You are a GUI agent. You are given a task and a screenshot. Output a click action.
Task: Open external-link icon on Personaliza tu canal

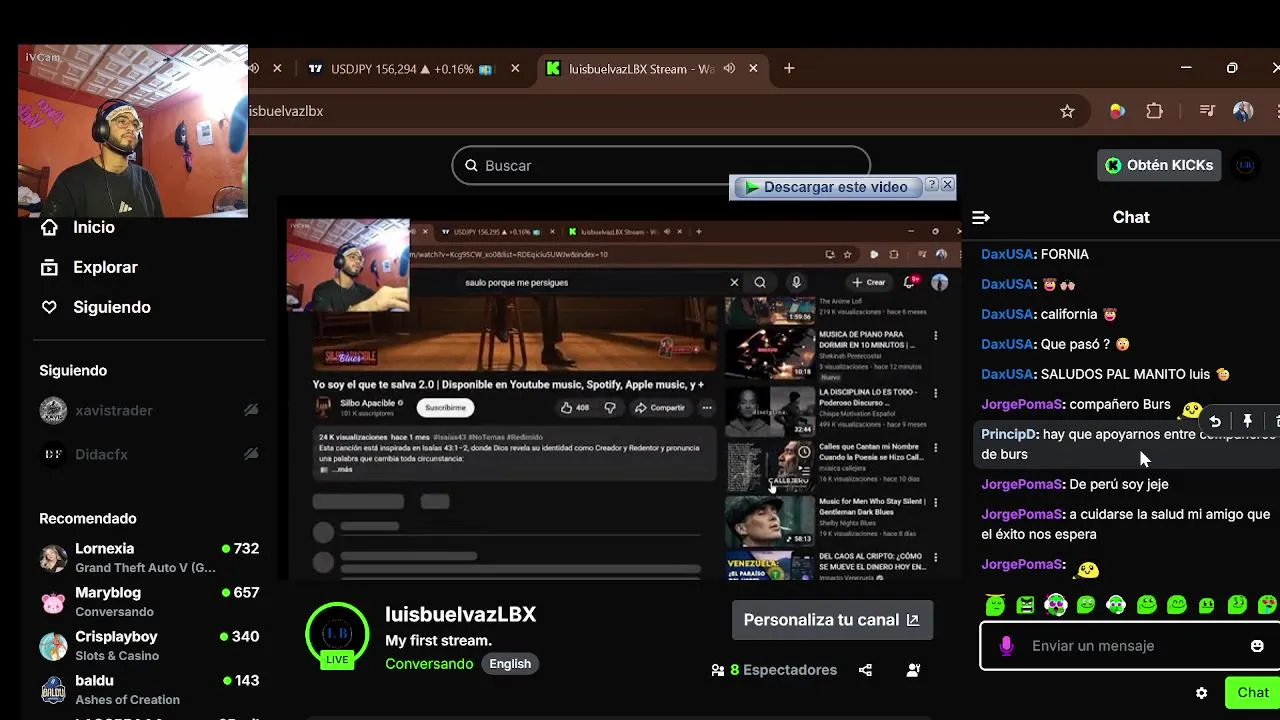(912, 620)
